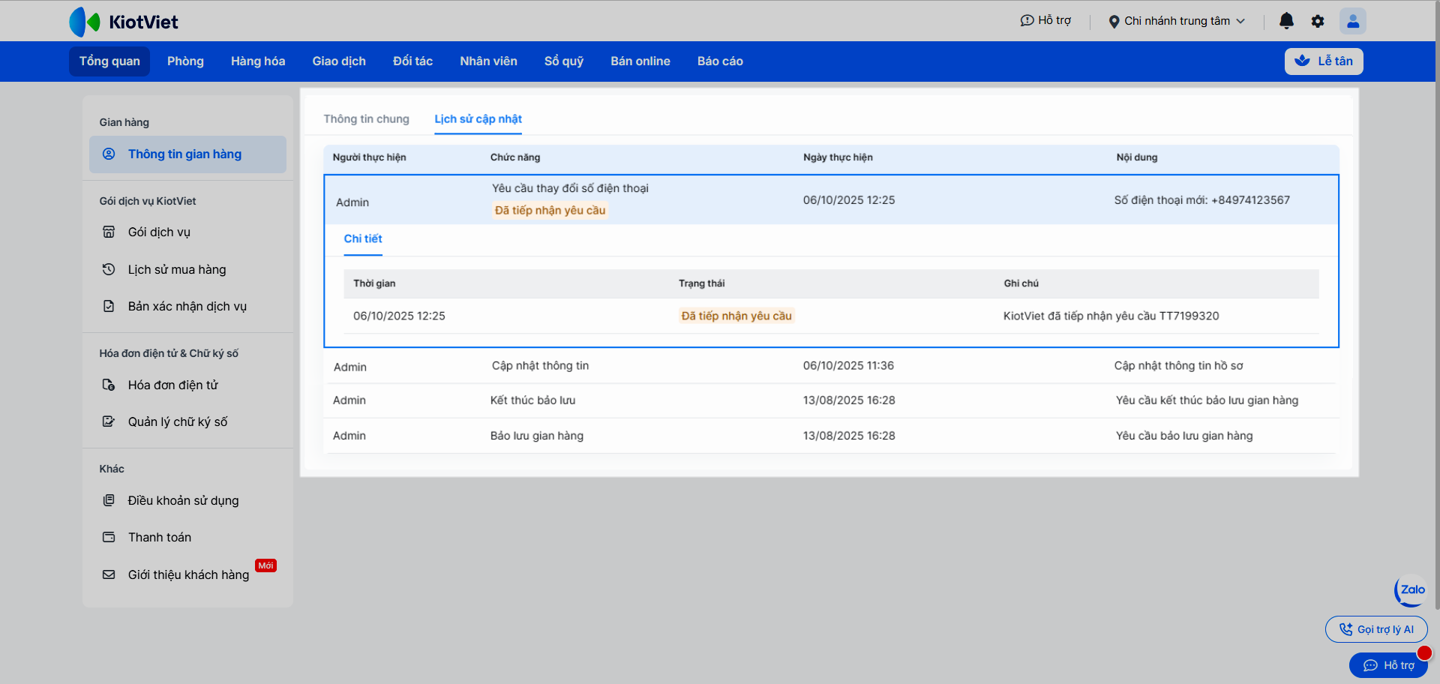
Task: Click the KiotViet logo
Action: 123,21
